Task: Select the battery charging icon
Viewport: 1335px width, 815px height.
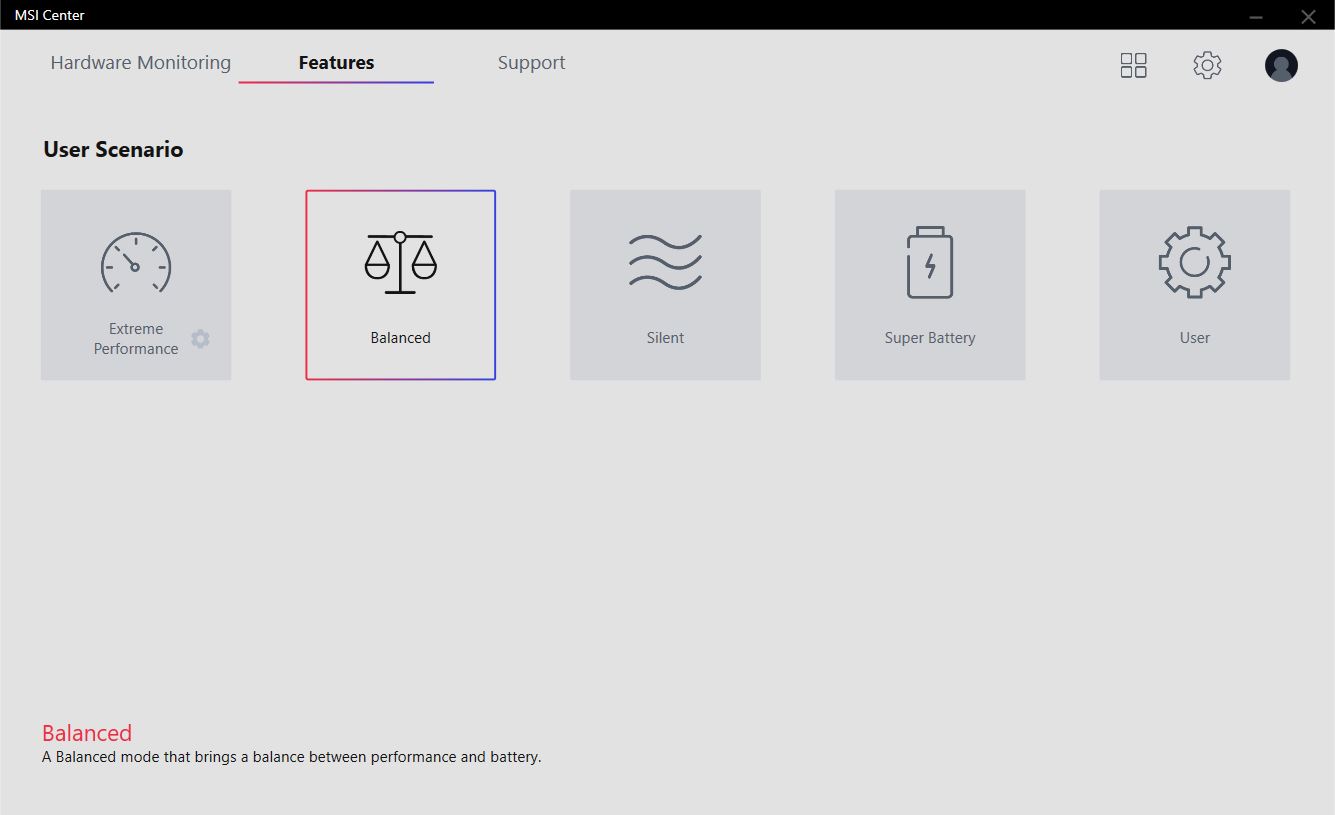Action: coord(930,262)
